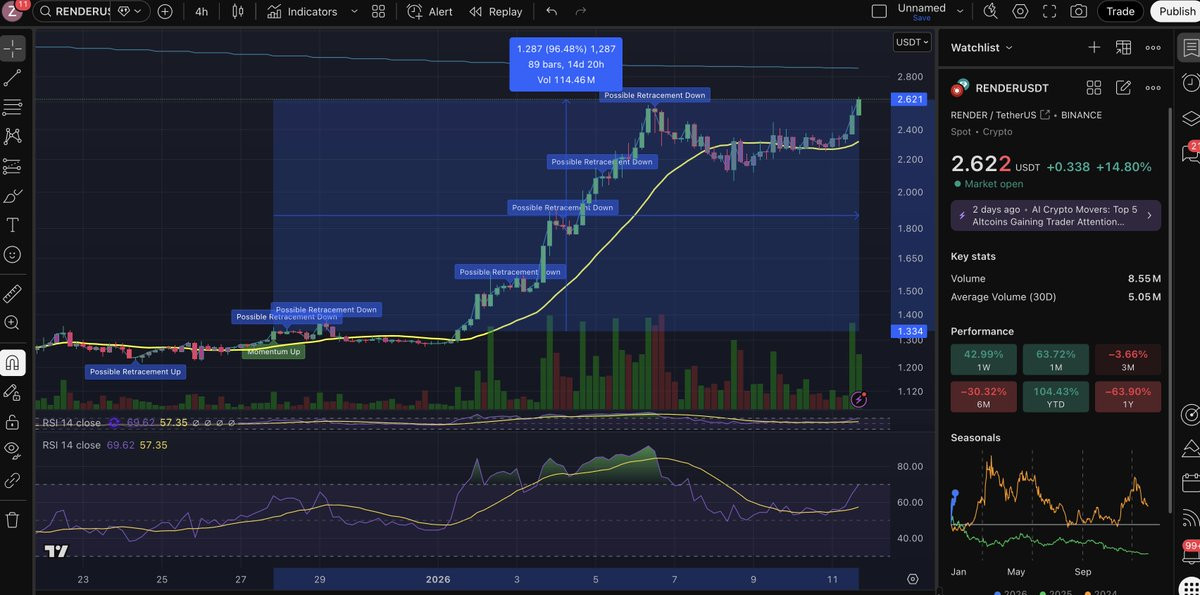Add symbol to watchlist
Image resolution: width=1200 pixels, height=595 pixels.
(x=1094, y=47)
